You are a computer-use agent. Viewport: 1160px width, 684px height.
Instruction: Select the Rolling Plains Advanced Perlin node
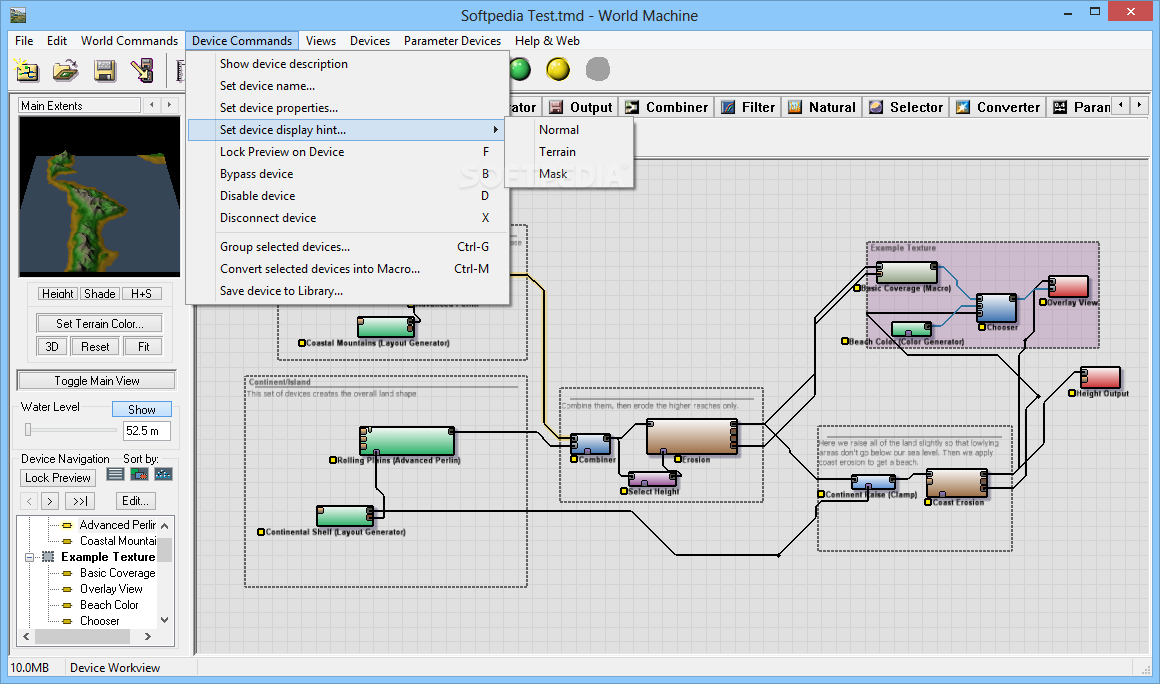(x=407, y=441)
